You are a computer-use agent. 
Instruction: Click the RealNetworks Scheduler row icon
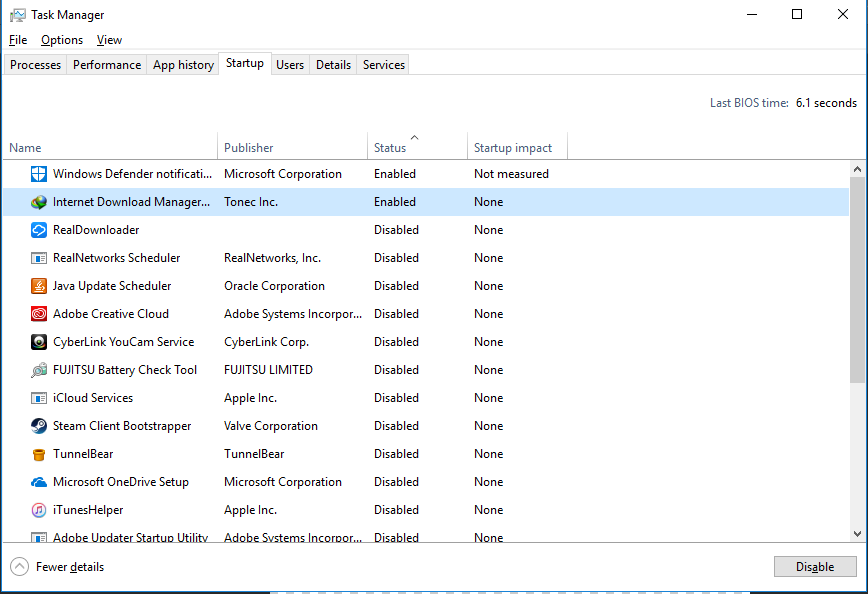[39, 258]
